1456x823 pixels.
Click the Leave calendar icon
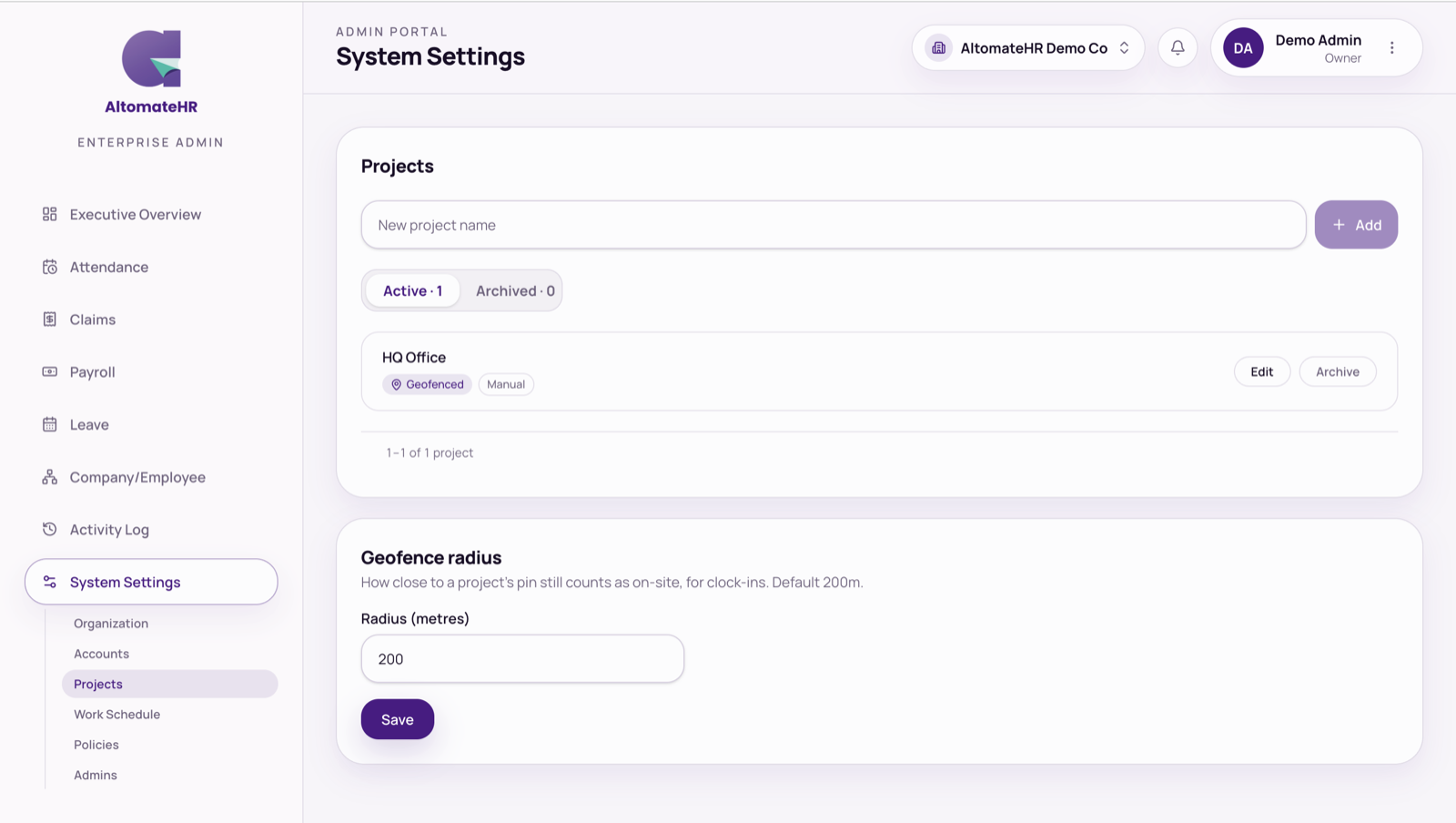coord(50,424)
